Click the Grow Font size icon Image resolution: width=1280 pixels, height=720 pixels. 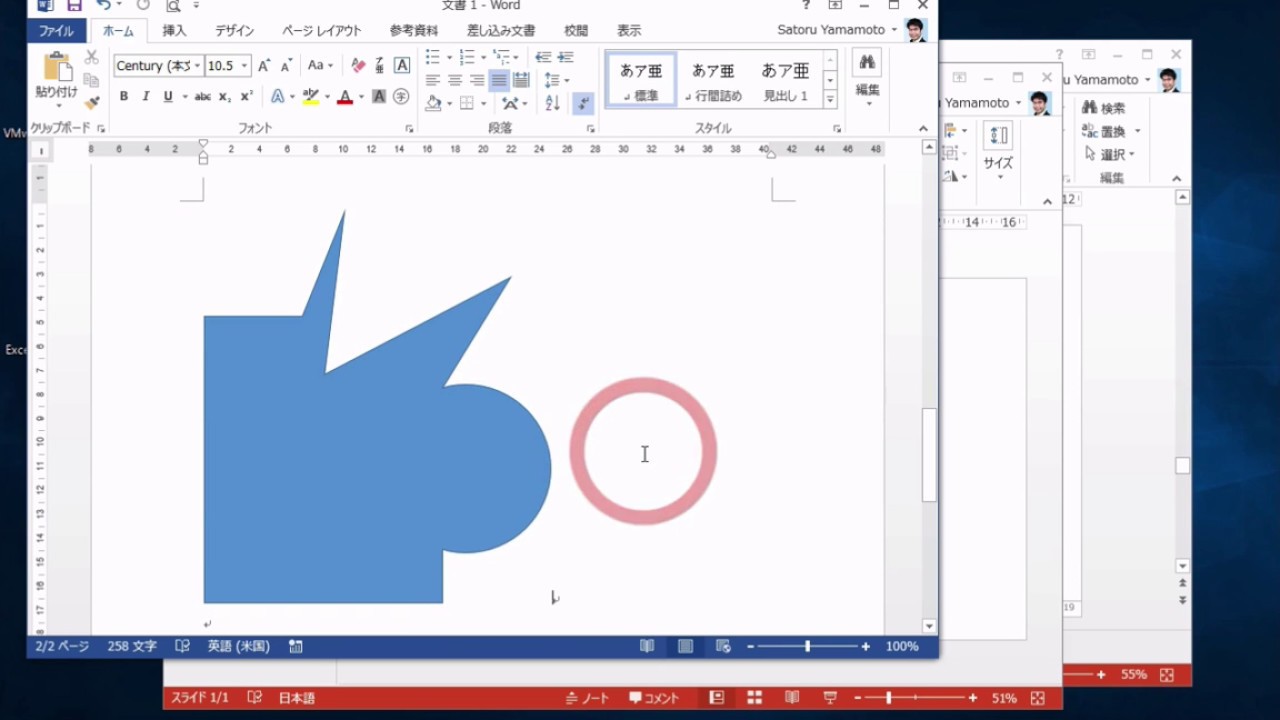click(x=264, y=66)
